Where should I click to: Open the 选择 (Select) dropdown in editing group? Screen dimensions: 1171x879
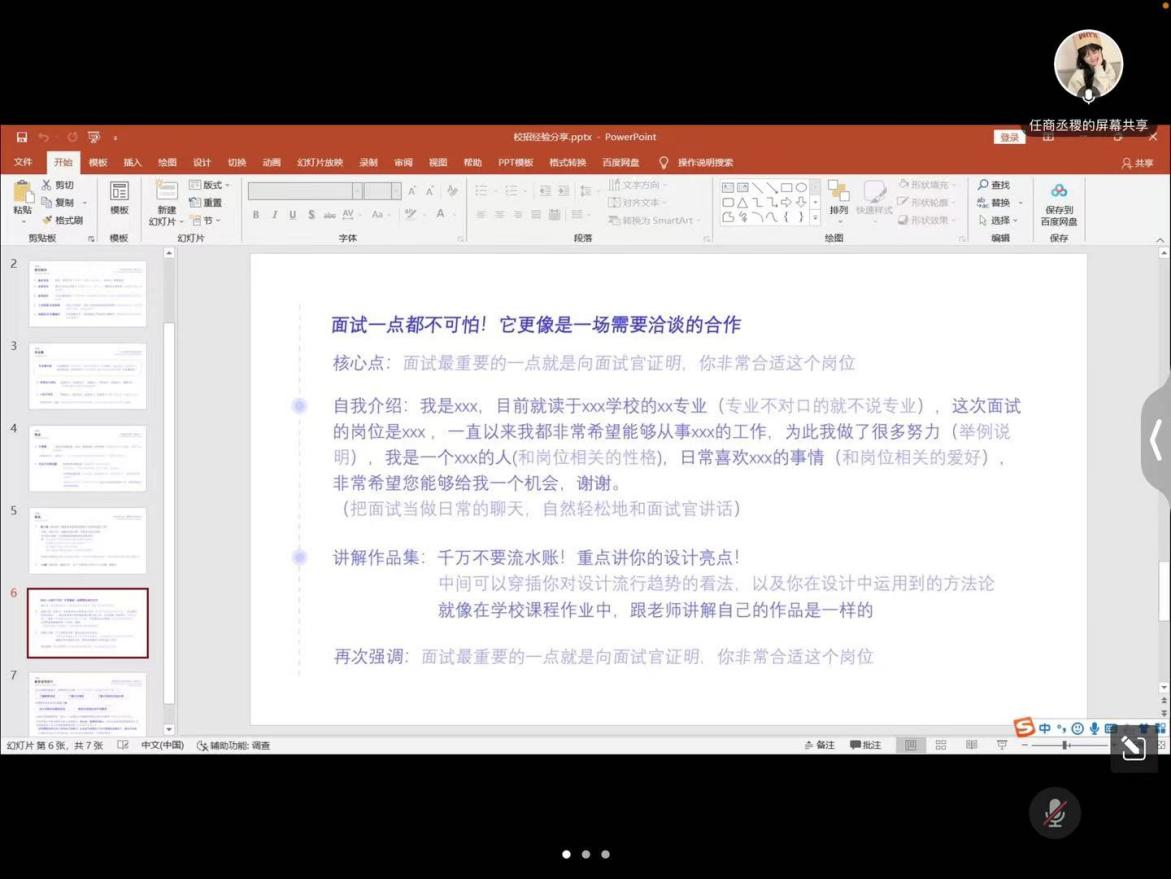point(998,220)
